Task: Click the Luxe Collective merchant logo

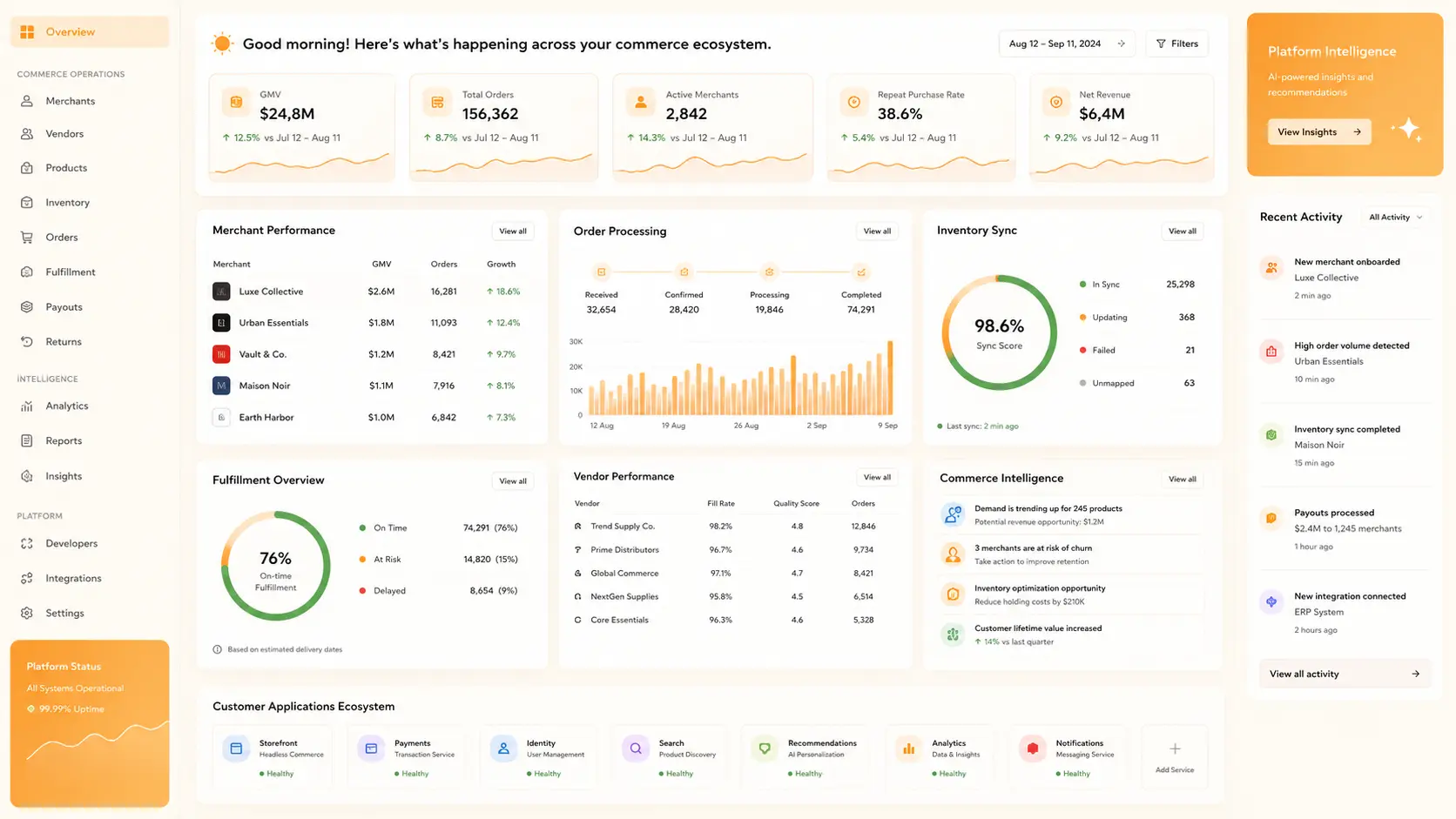Action: pyautogui.click(x=221, y=292)
